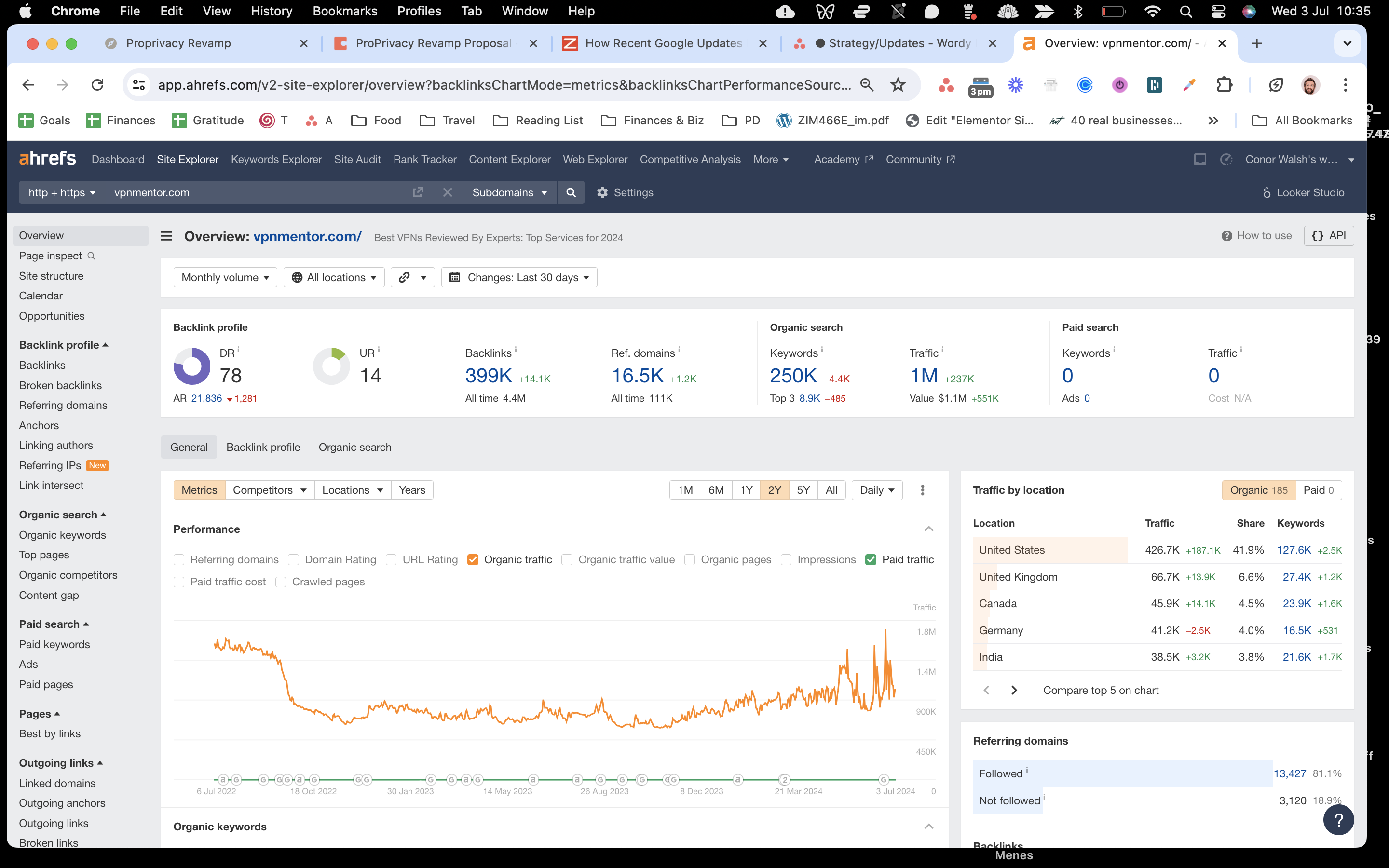The height and width of the screenshot is (868, 1389).
Task: Open the chart's three-dot options menu
Action: coord(922,489)
